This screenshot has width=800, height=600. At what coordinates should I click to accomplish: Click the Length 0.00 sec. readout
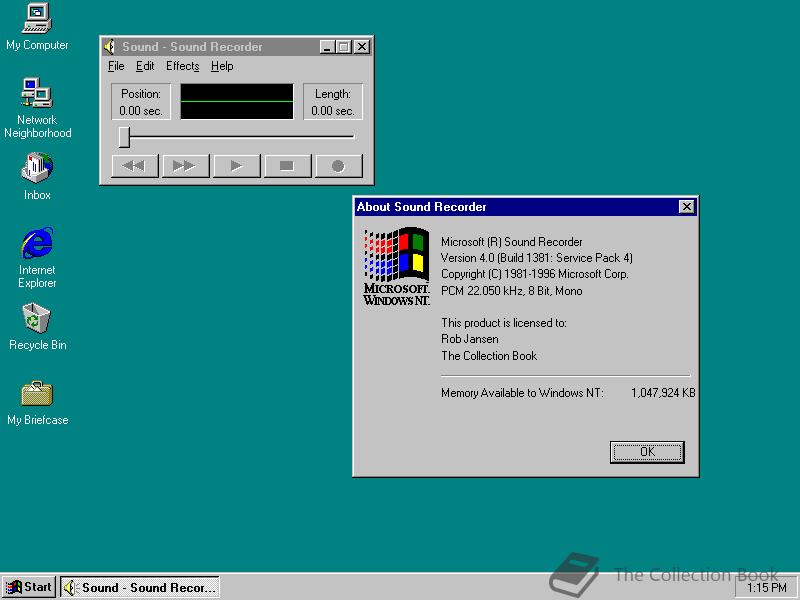(333, 102)
